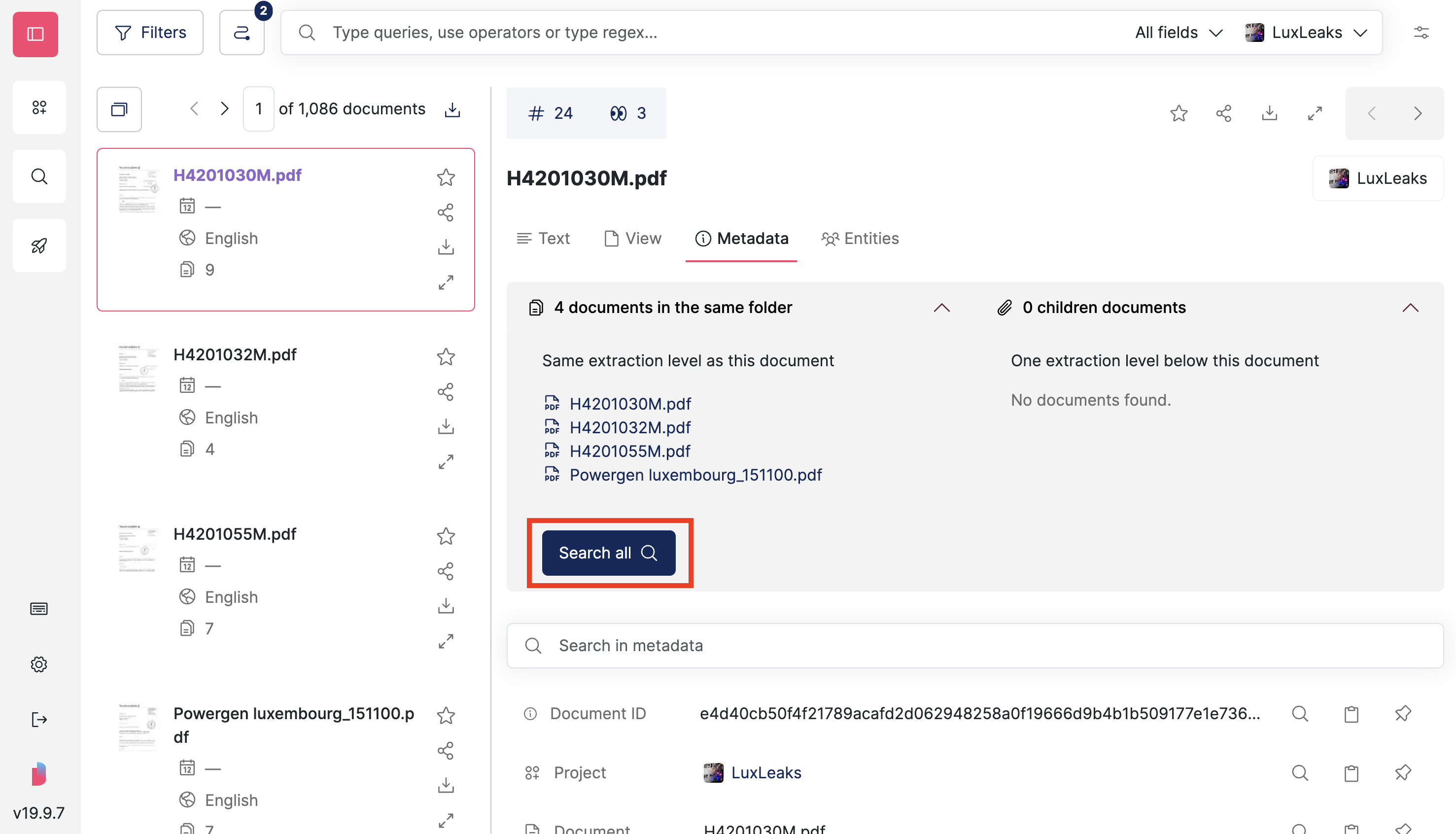Open the tasks rocket icon
This screenshot has height=834, width=1456.
(39, 246)
